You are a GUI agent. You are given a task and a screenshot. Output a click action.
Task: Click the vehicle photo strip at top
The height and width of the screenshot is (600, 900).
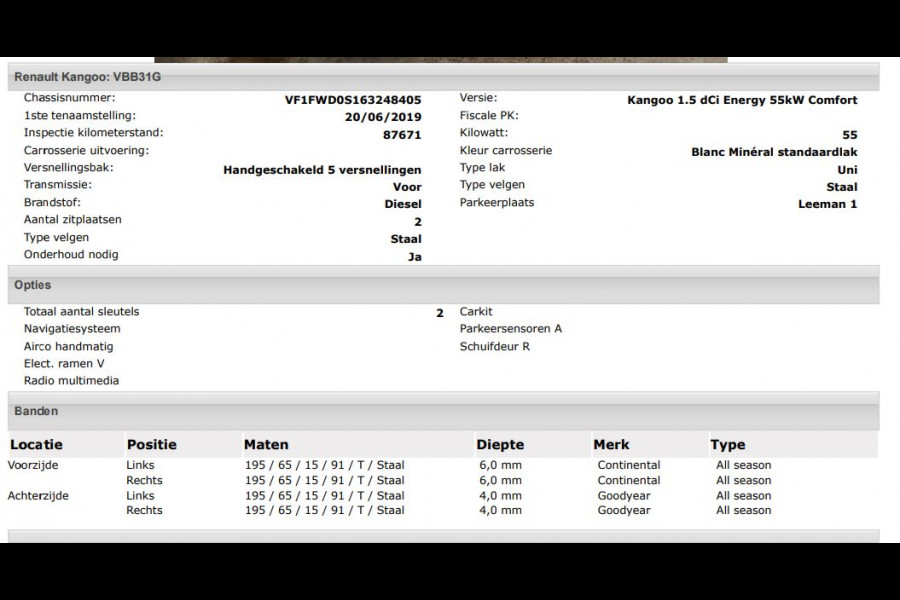pos(440,59)
